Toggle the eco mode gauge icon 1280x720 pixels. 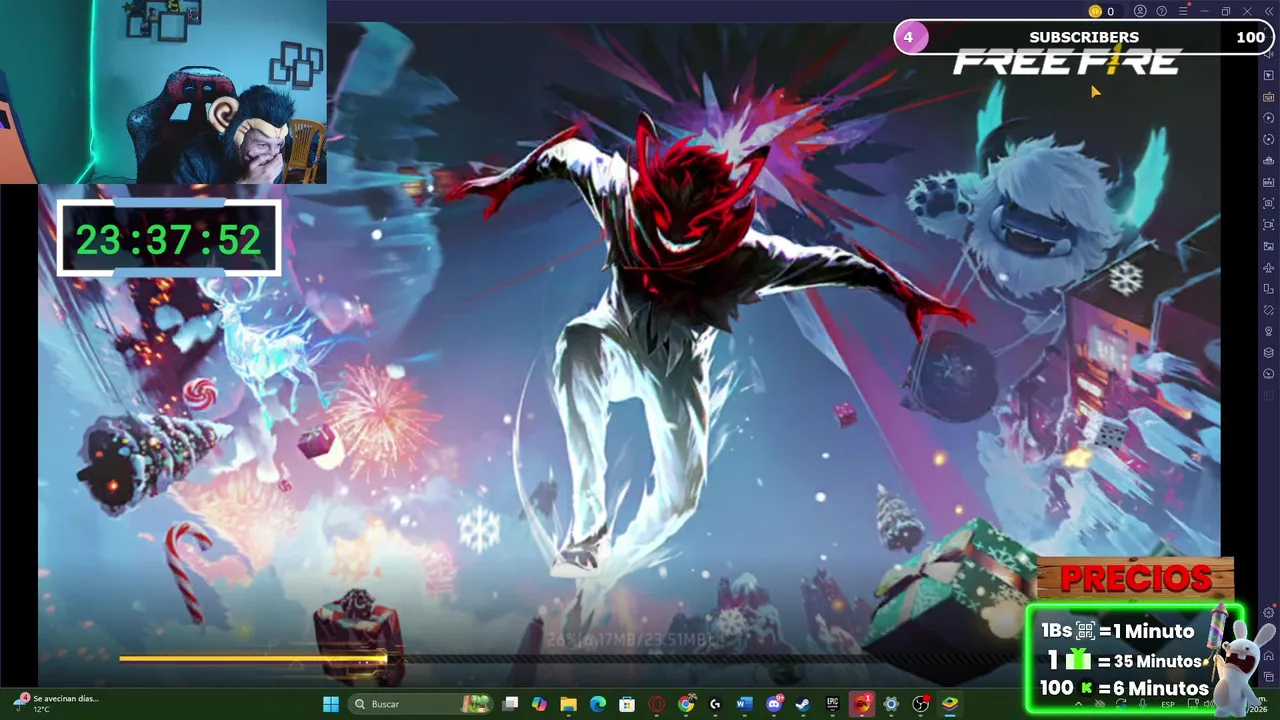[1269, 374]
